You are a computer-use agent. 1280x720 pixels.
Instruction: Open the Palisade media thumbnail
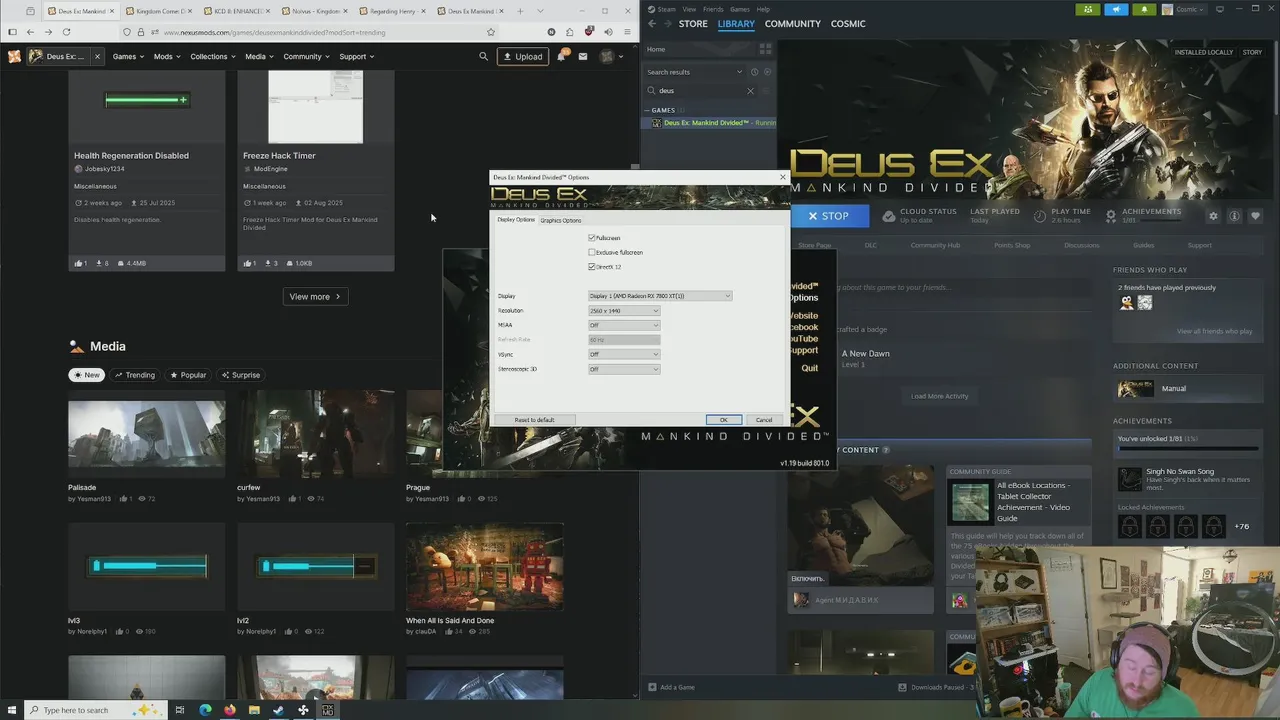coord(147,434)
